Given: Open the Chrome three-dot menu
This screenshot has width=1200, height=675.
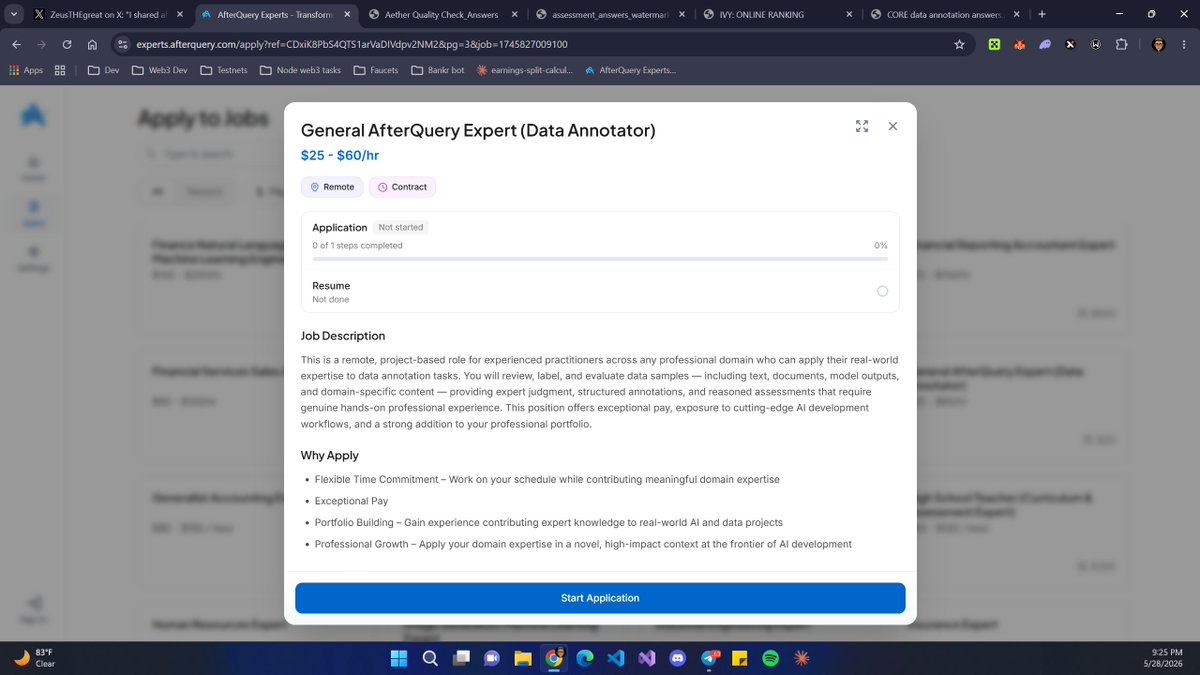Looking at the screenshot, I should [x=1184, y=44].
